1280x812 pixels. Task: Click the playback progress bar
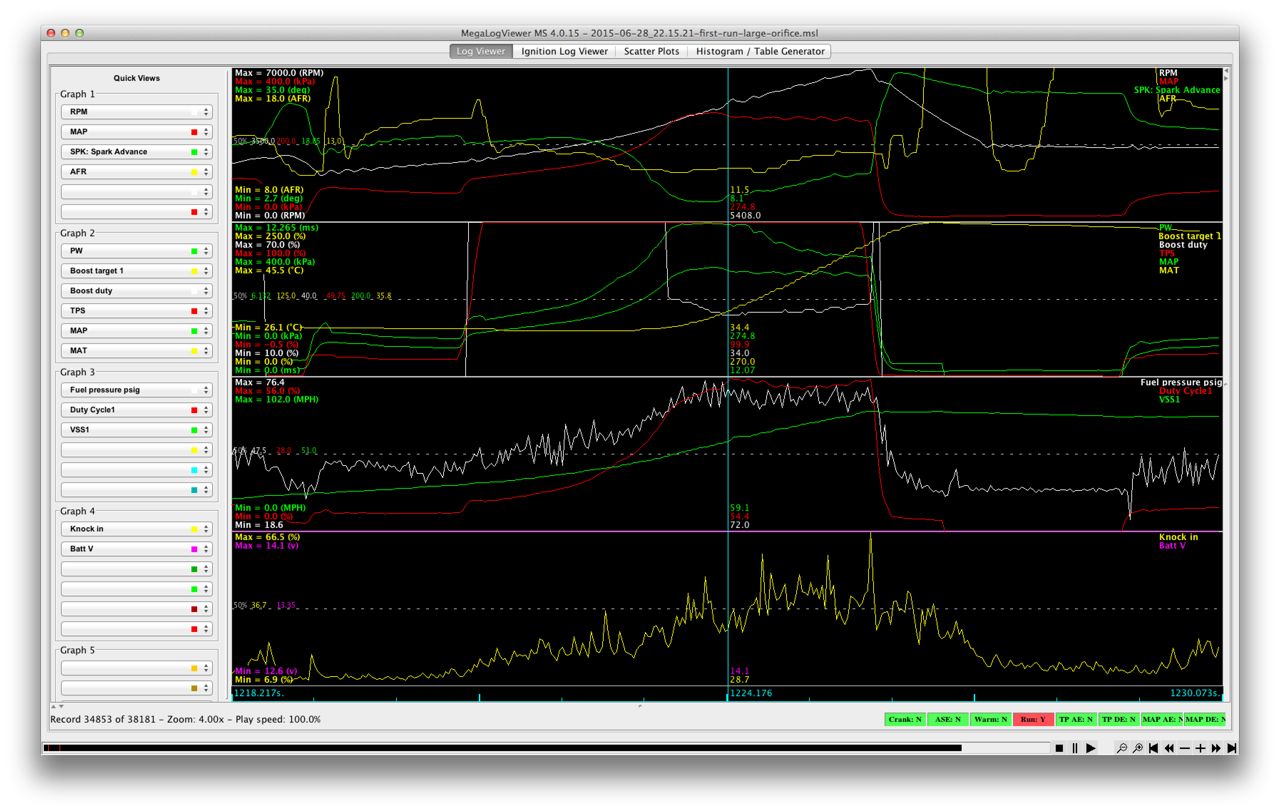tap(500, 748)
